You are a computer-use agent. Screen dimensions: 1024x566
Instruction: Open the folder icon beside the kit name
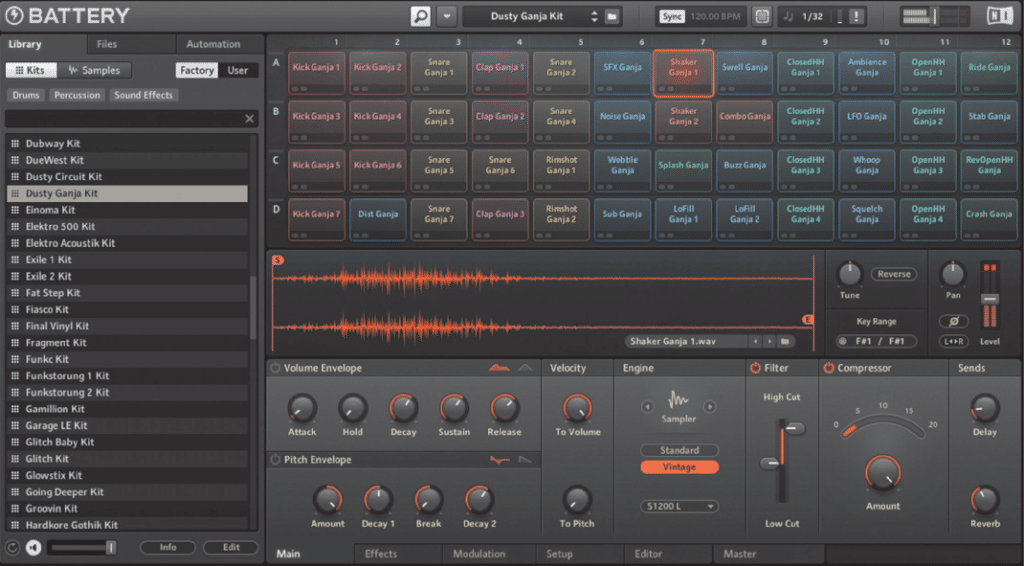[x=612, y=16]
